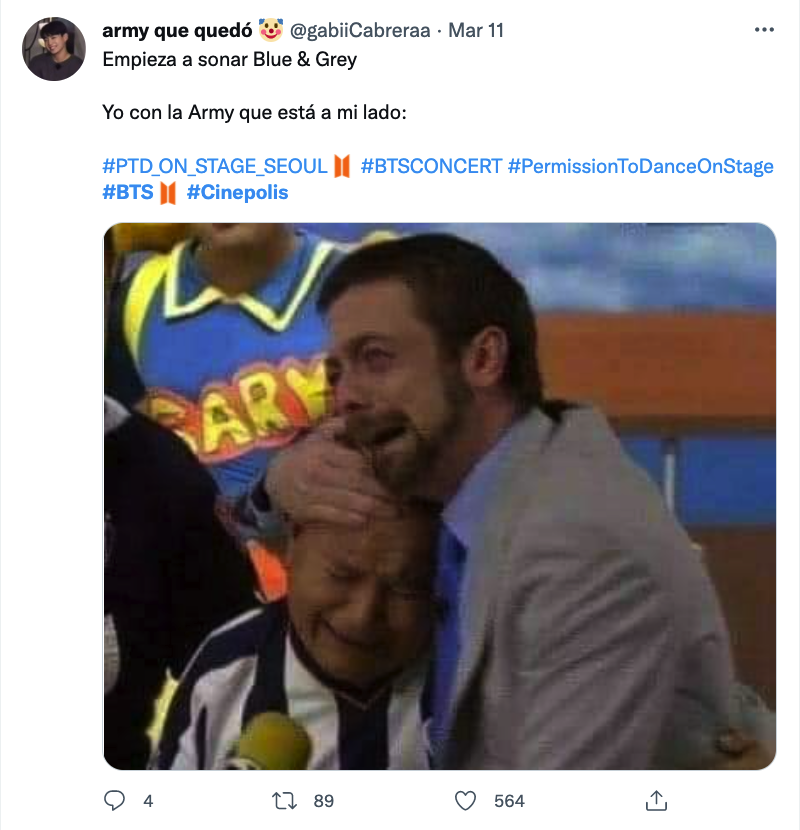
Task: Select the #BTS hashtag
Action: coord(128,192)
